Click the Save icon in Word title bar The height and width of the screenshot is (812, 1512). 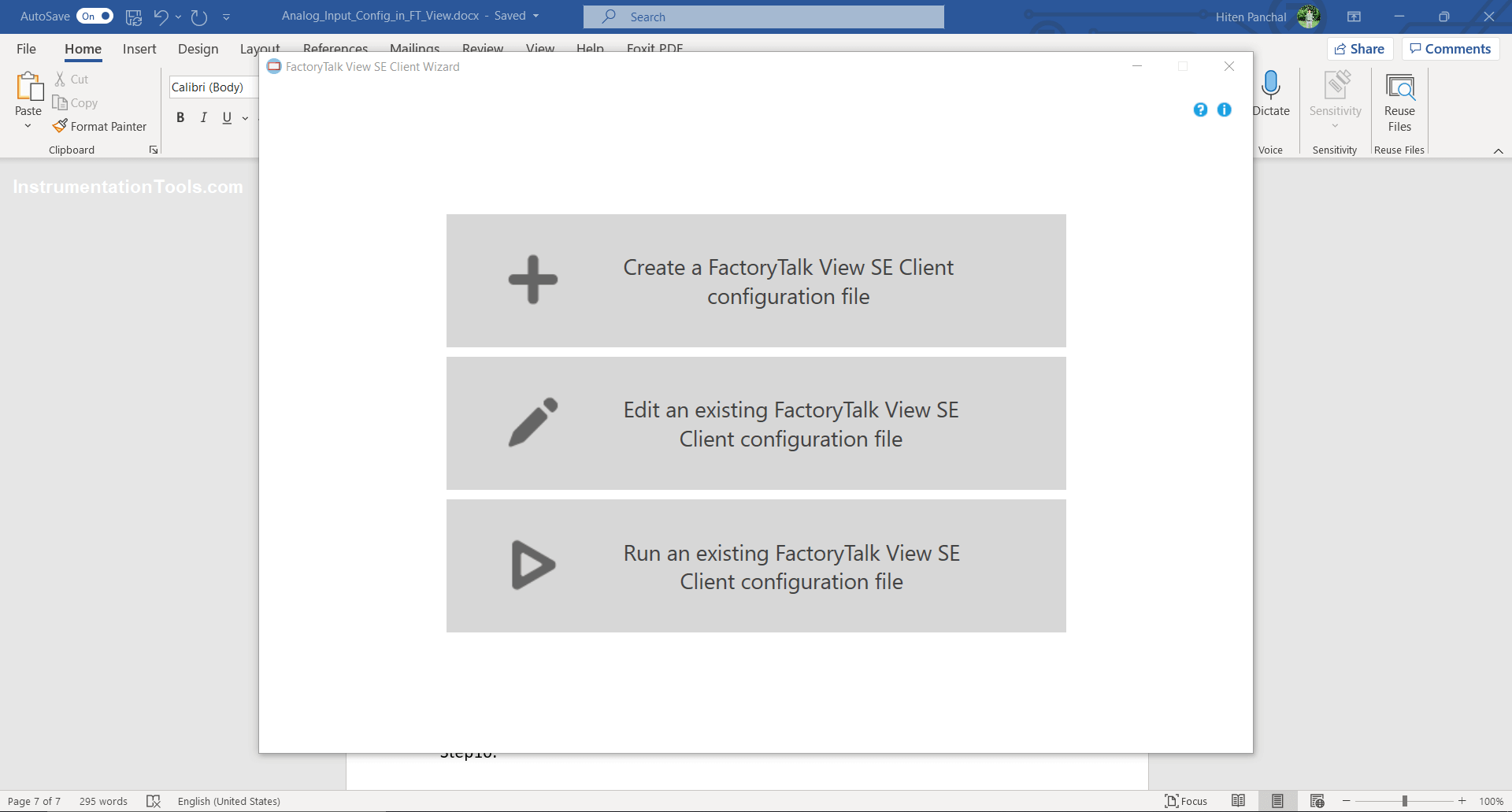coord(134,17)
